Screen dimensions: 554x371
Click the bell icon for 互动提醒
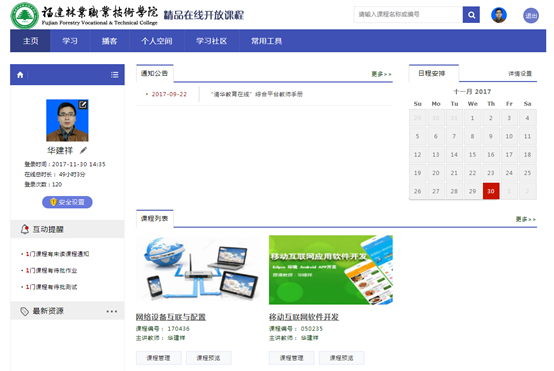[x=24, y=229]
